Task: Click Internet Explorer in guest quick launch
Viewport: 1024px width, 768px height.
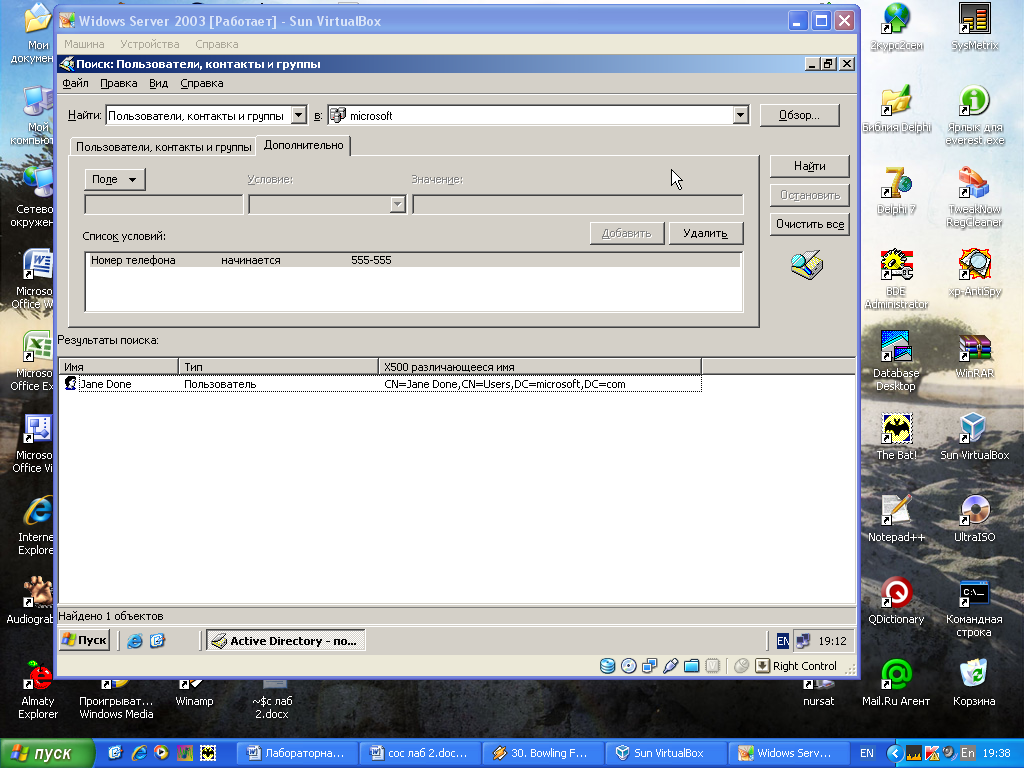Action: click(x=135, y=641)
